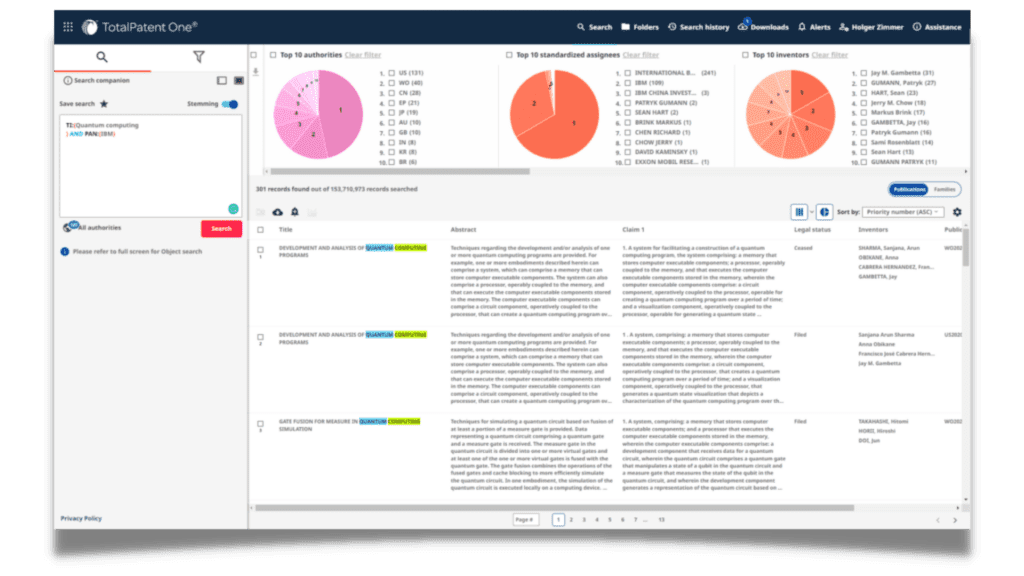This screenshot has width=1024, height=576.
Task: Click the results horizontal scrollbar
Action: click(554, 507)
